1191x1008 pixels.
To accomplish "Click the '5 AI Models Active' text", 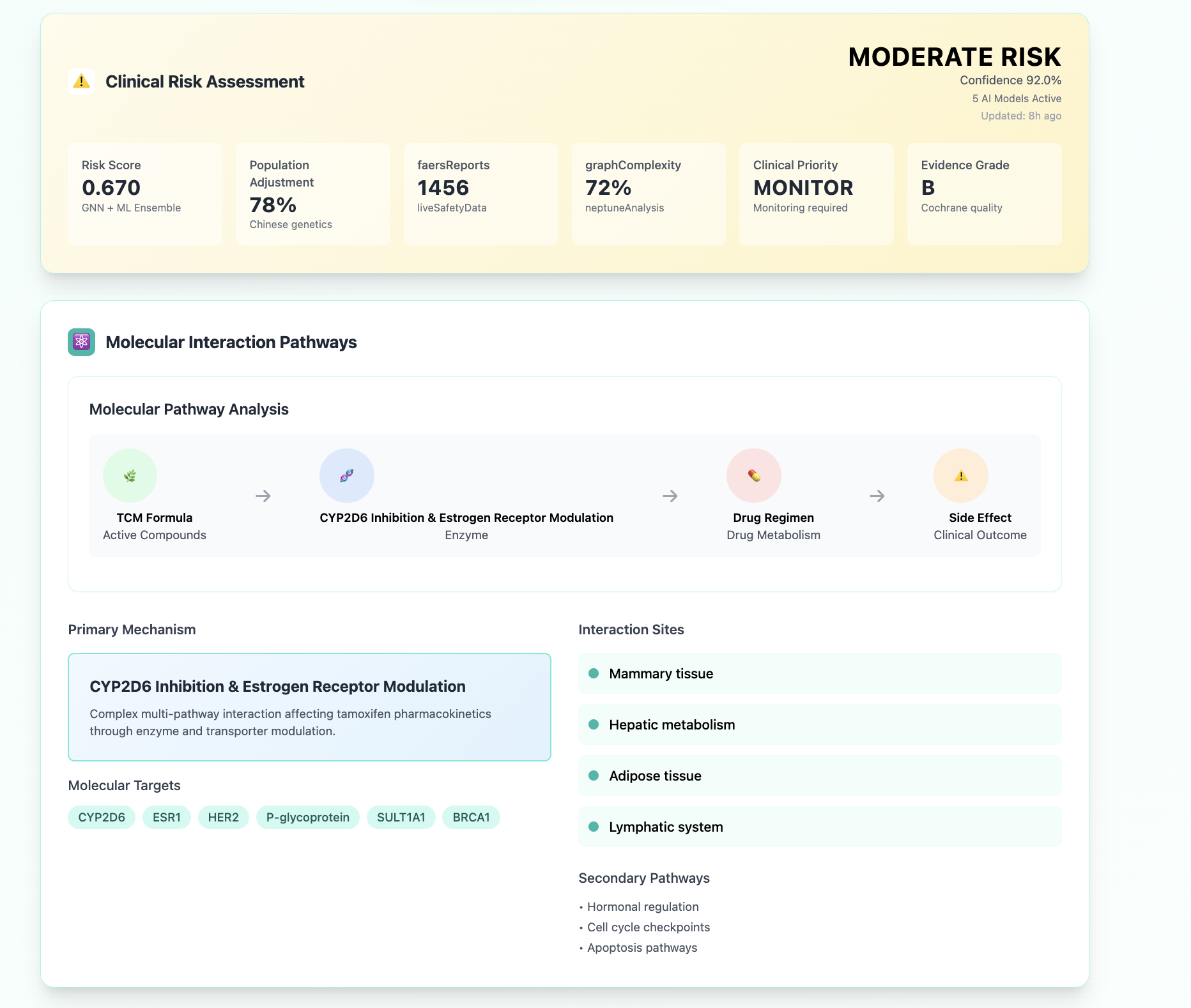I will pos(1017,98).
